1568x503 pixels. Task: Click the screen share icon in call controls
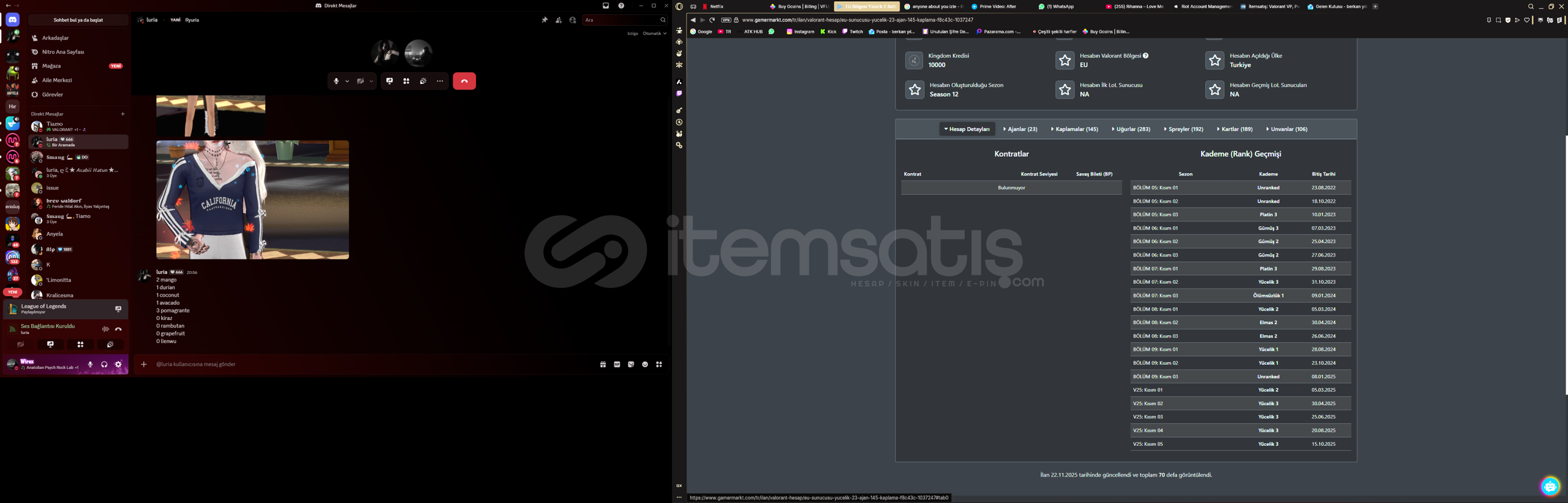[x=390, y=81]
